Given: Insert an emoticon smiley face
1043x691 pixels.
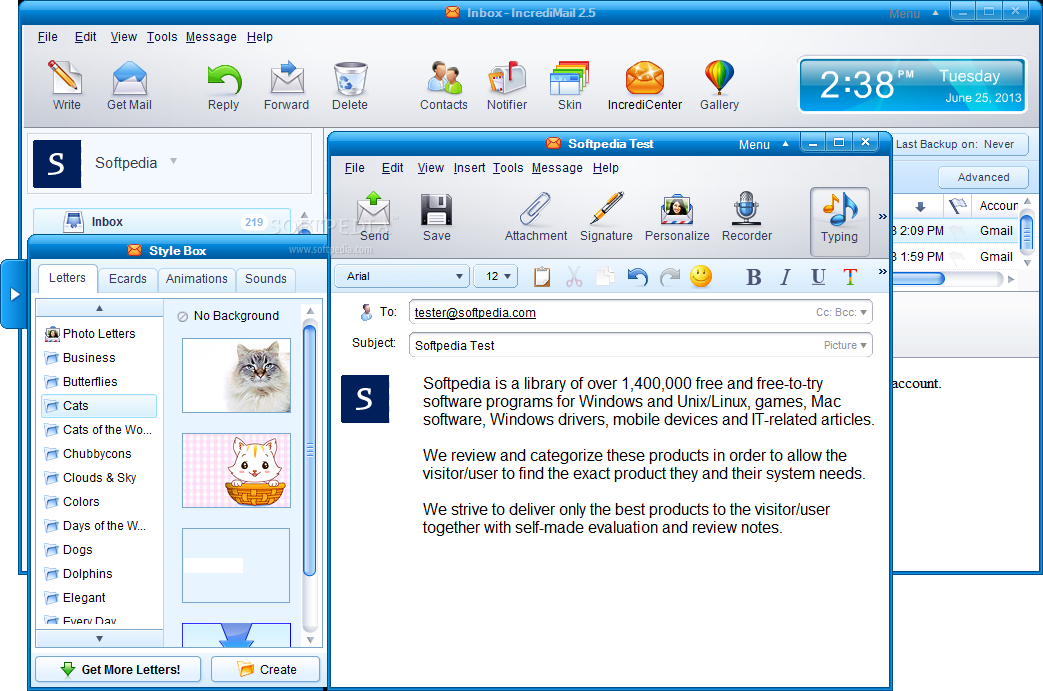Looking at the screenshot, I should pos(701,276).
